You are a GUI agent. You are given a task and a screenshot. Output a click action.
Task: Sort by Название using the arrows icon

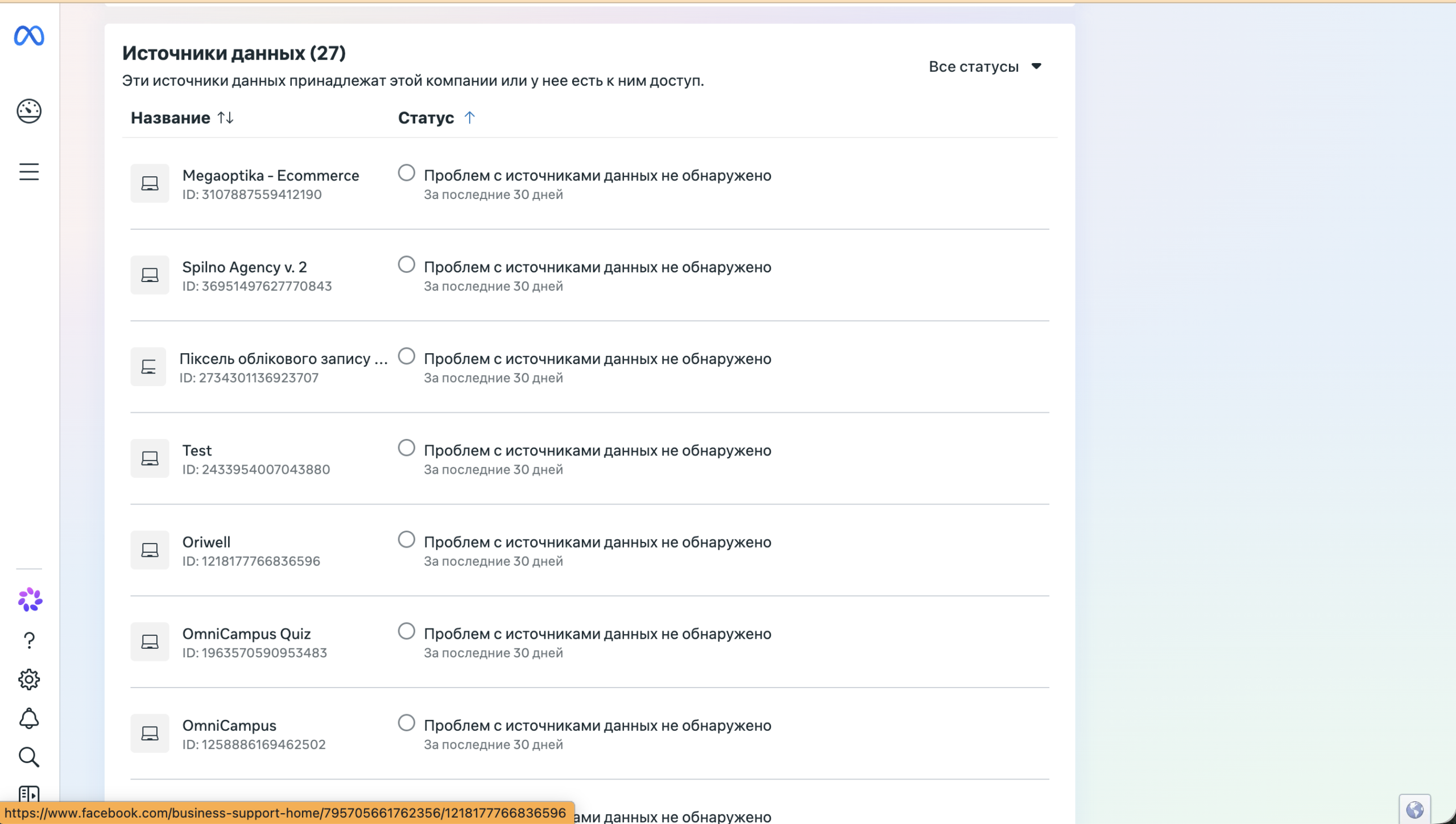pyautogui.click(x=225, y=118)
